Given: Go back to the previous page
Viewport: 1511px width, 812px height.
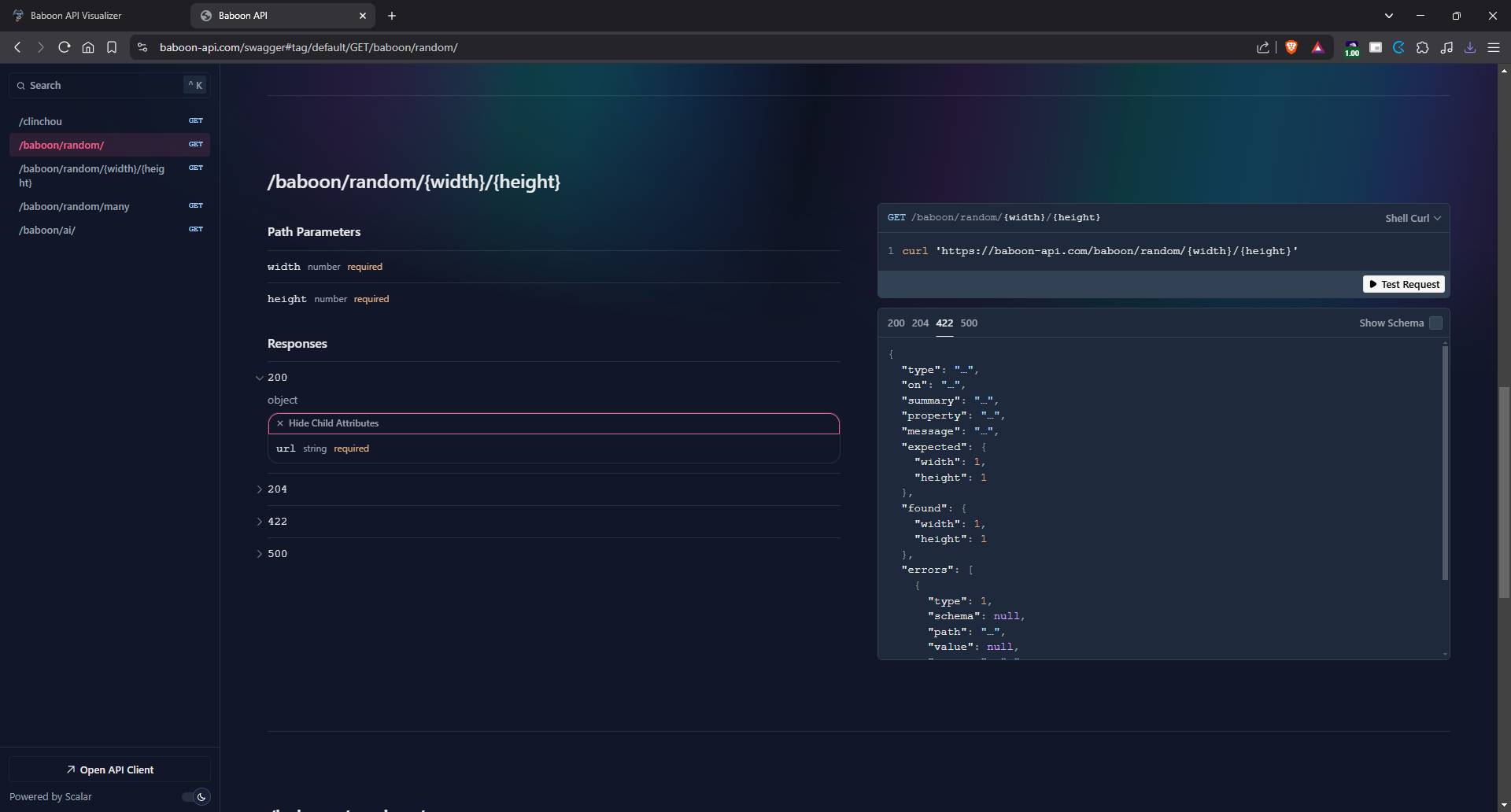Looking at the screenshot, I should 17,47.
